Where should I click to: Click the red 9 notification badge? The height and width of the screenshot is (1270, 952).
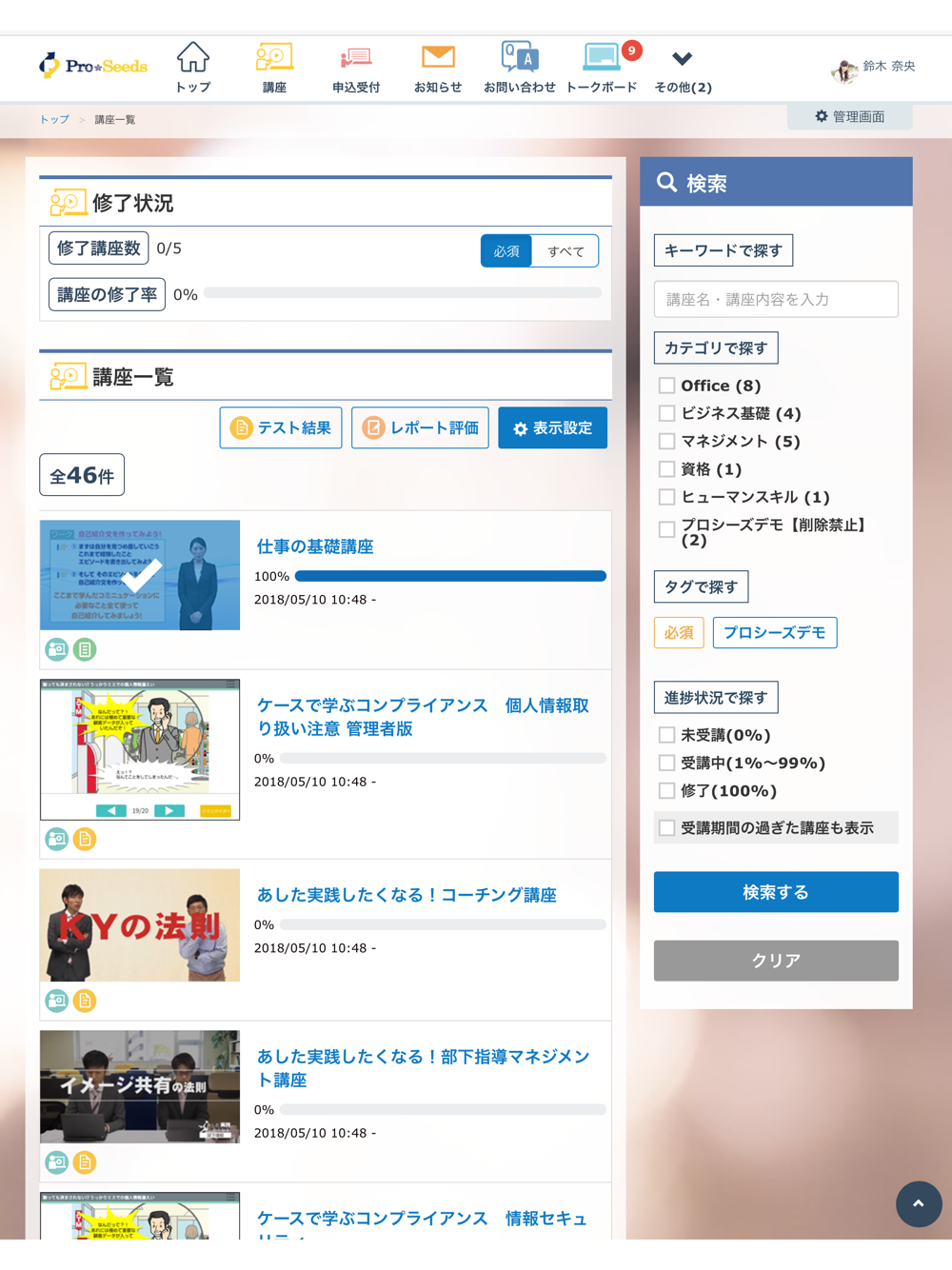pyautogui.click(x=631, y=50)
